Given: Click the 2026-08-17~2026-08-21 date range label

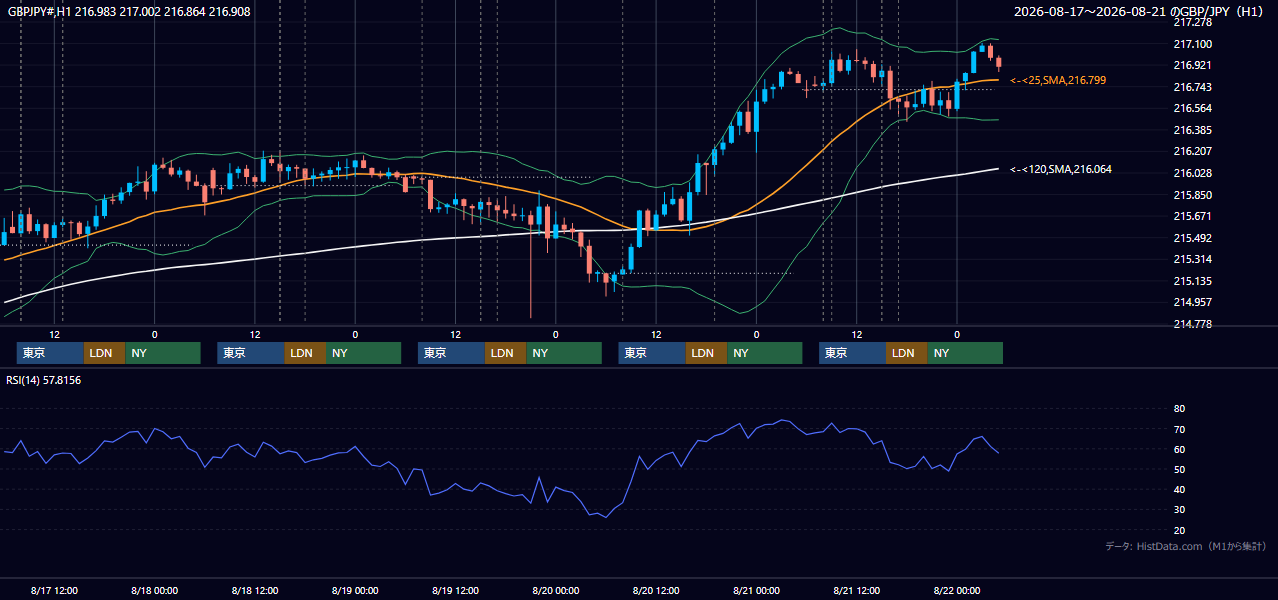Looking at the screenshot, I should point(1140,11).
